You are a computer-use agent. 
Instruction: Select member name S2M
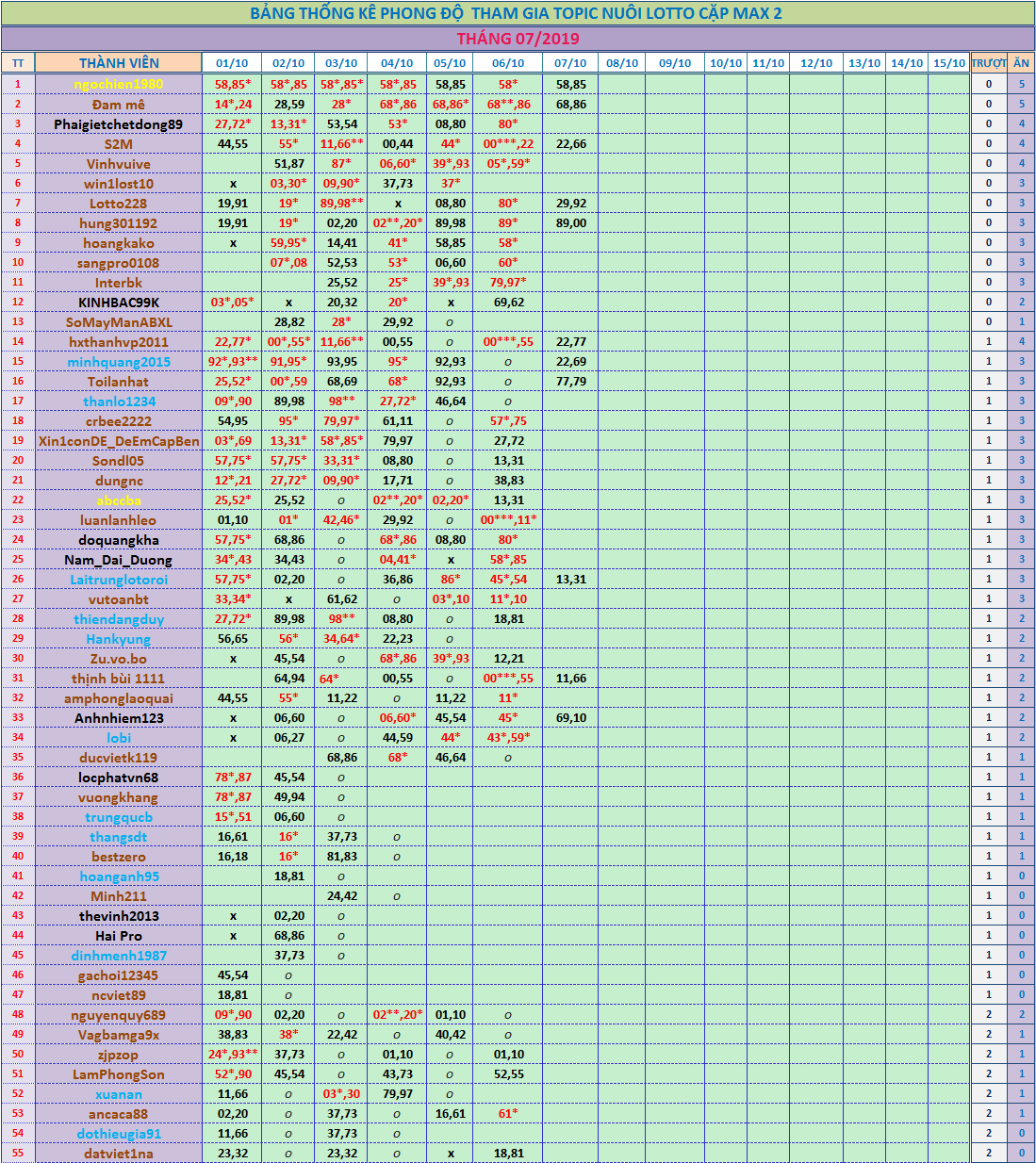[x=119, y=143]
